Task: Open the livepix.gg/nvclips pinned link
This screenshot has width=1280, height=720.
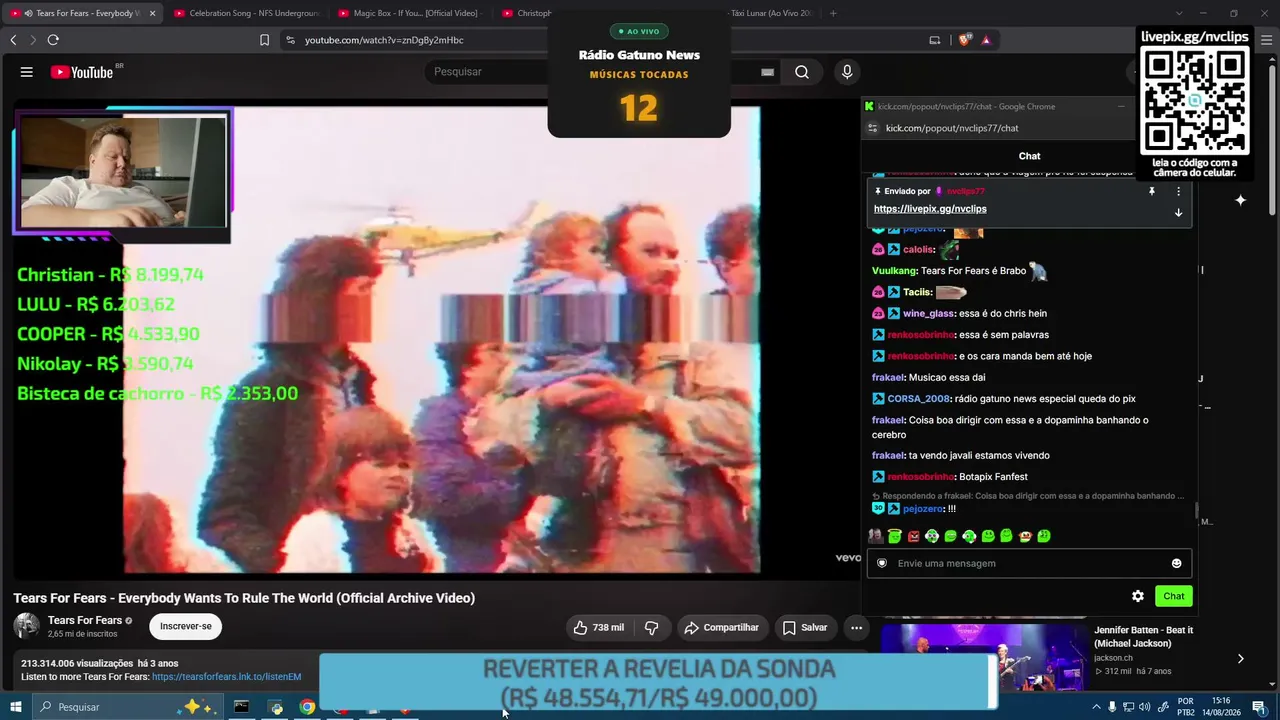Action: (930, 209)
